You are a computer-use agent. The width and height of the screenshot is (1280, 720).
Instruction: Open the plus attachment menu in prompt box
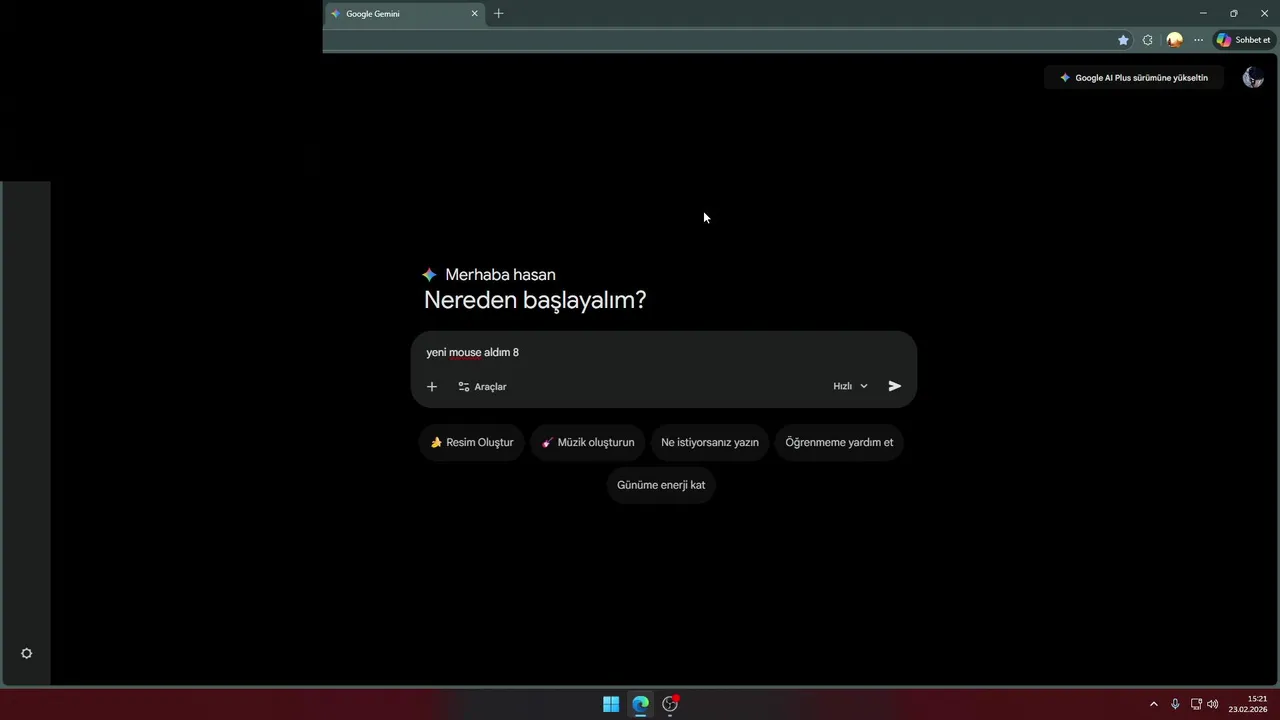(x=432, y=386)
